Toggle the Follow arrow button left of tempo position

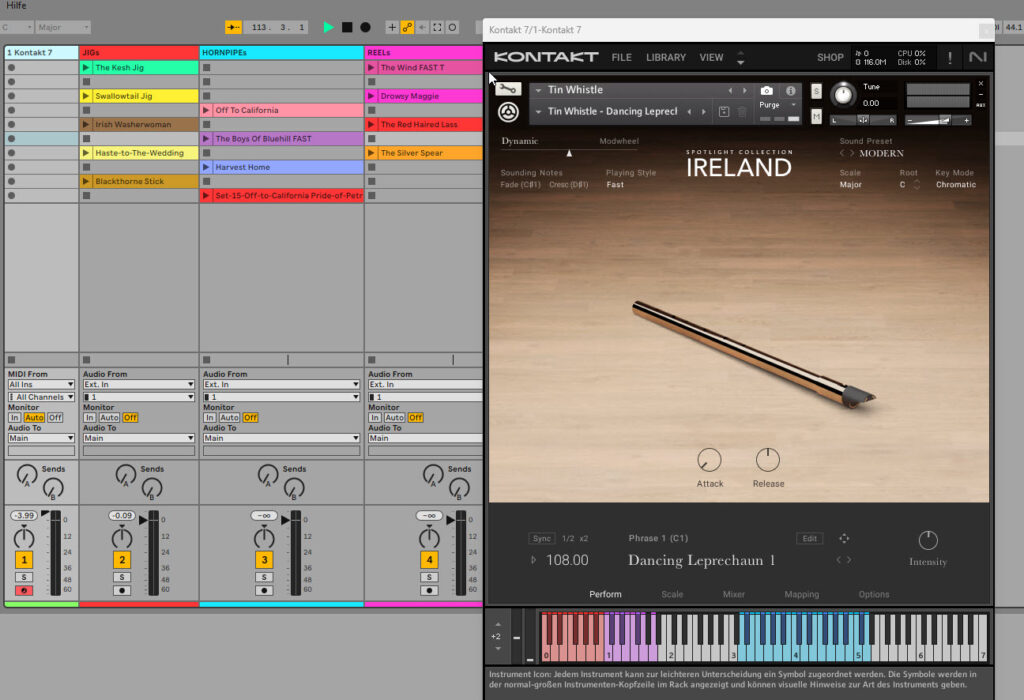[234, 27]
